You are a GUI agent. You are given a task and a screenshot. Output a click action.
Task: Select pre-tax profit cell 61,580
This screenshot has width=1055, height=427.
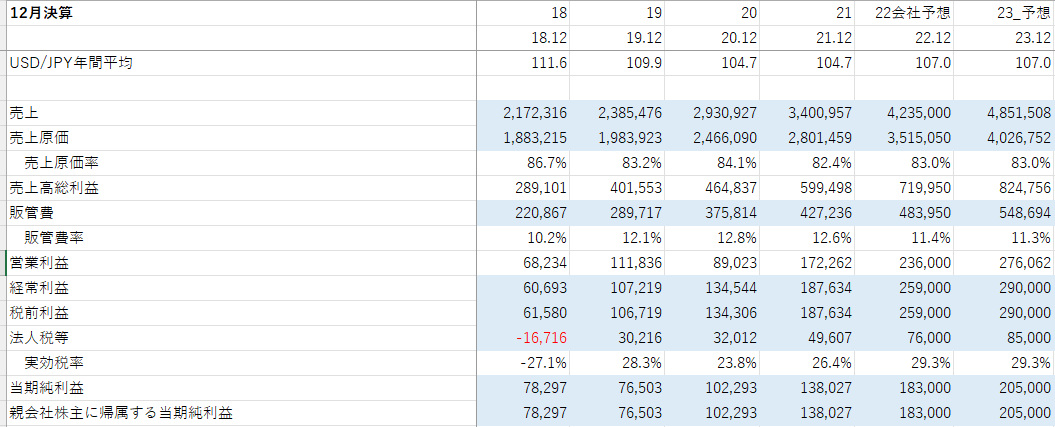pyautogui.click(x=523, y=313)
